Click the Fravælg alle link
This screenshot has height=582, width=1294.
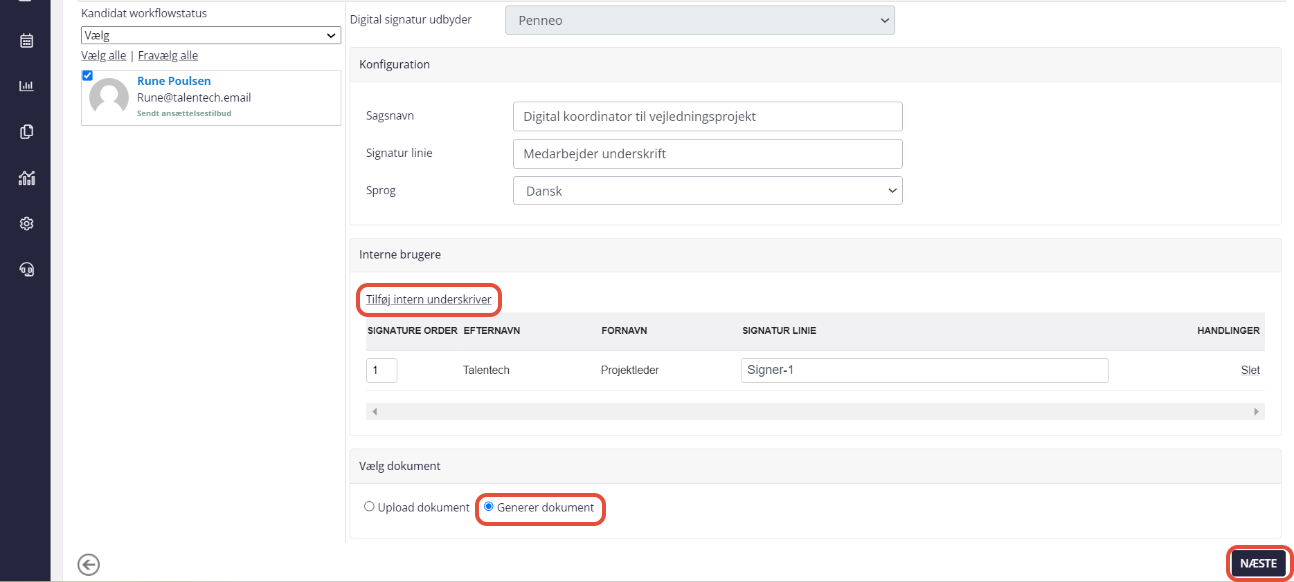point(167,56)
